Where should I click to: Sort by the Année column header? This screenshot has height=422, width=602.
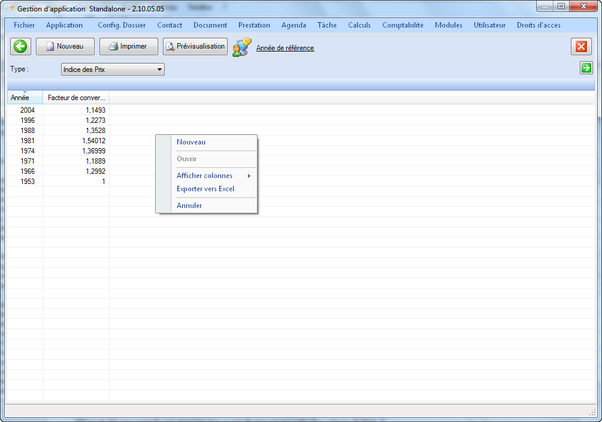(x=20, y=98)
